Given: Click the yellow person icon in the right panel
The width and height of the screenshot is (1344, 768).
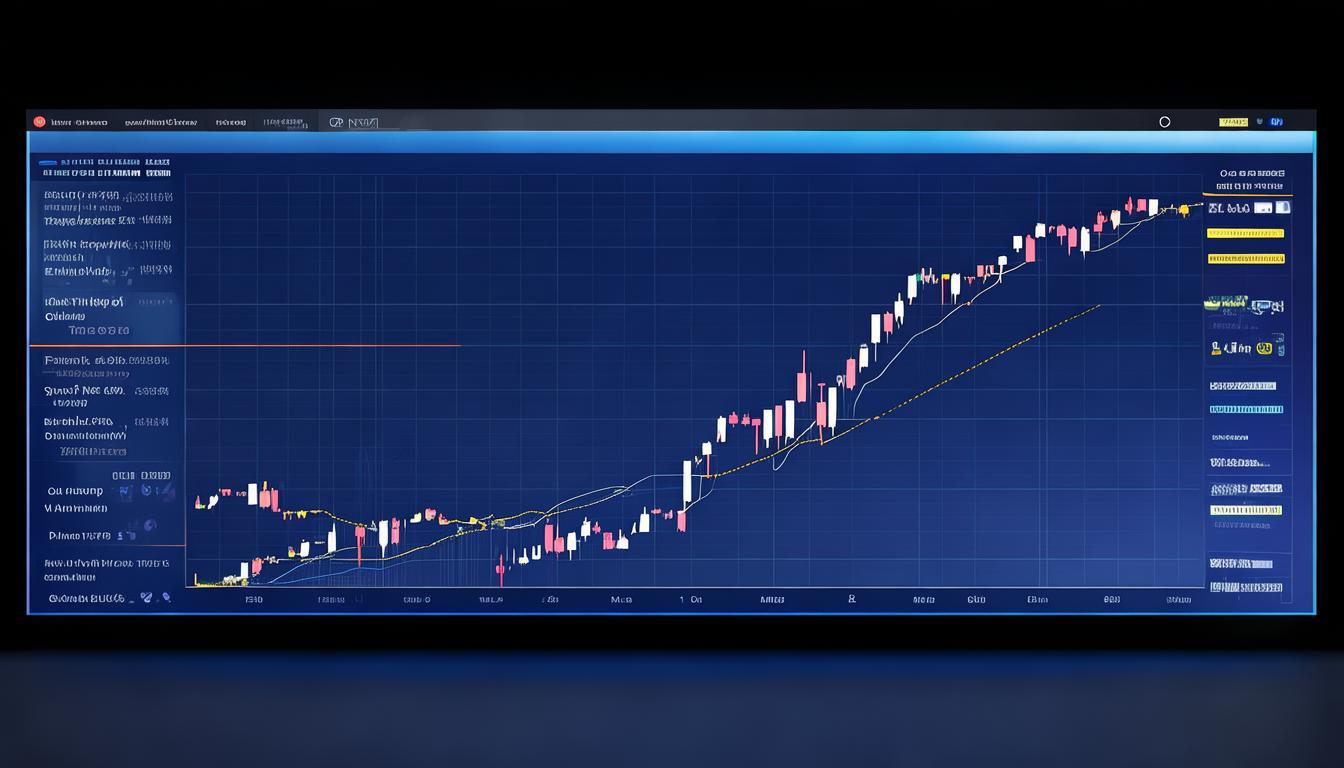Looking at the screenshot, I should click(x=1217, y=349).
